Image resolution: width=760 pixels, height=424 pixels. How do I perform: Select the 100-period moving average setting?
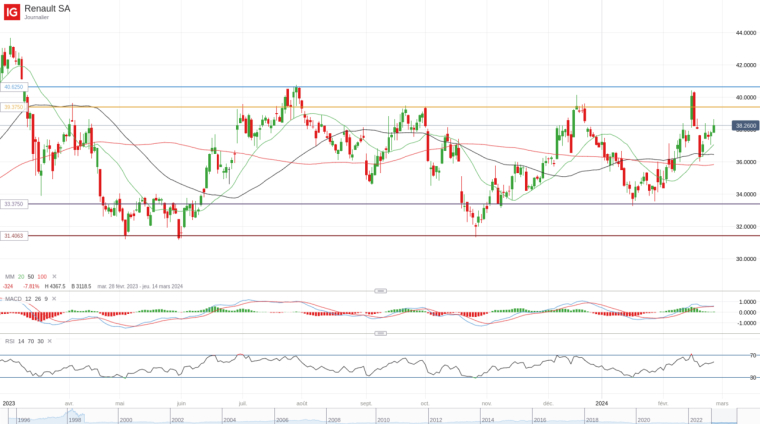coord(42,277)
